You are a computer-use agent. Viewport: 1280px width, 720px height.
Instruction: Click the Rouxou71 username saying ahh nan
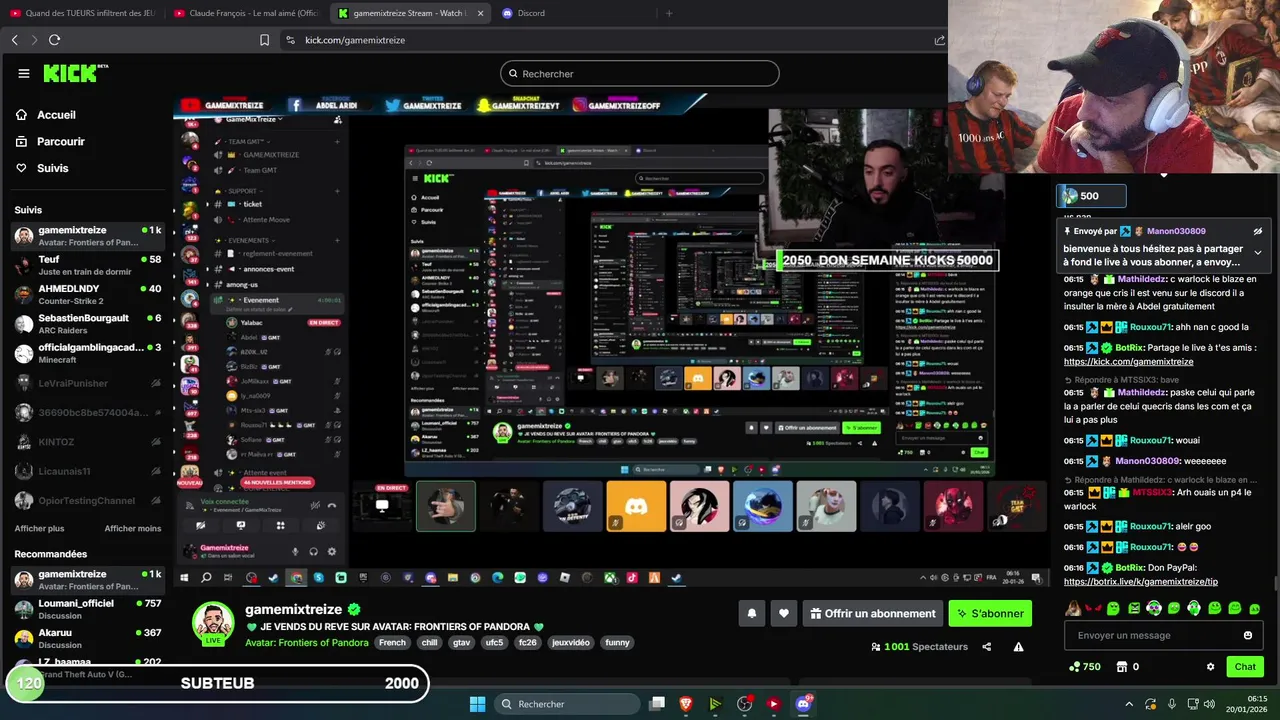tap(1151, 327)
